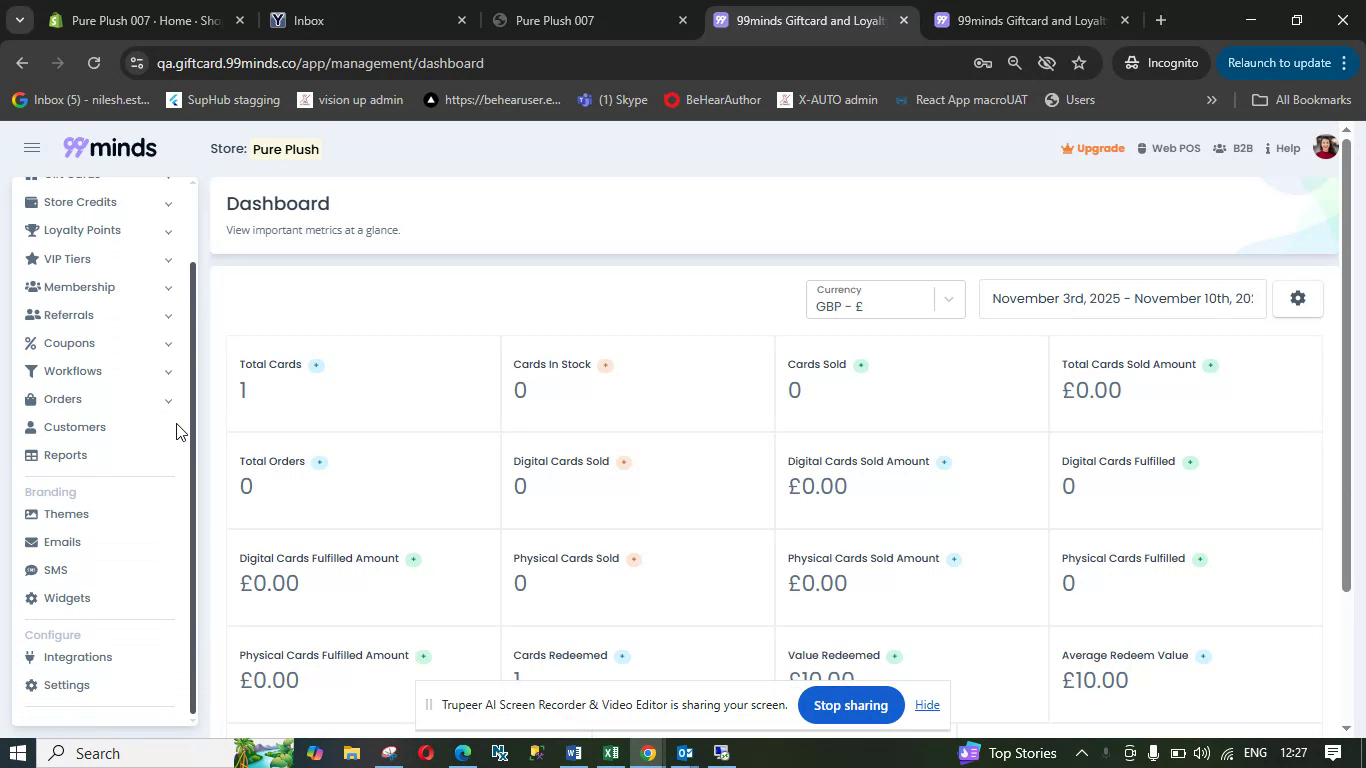Click info icon beside Total Cards Sold Amount
Viewport: 1366px width, 768px height.
(1210, 365)
